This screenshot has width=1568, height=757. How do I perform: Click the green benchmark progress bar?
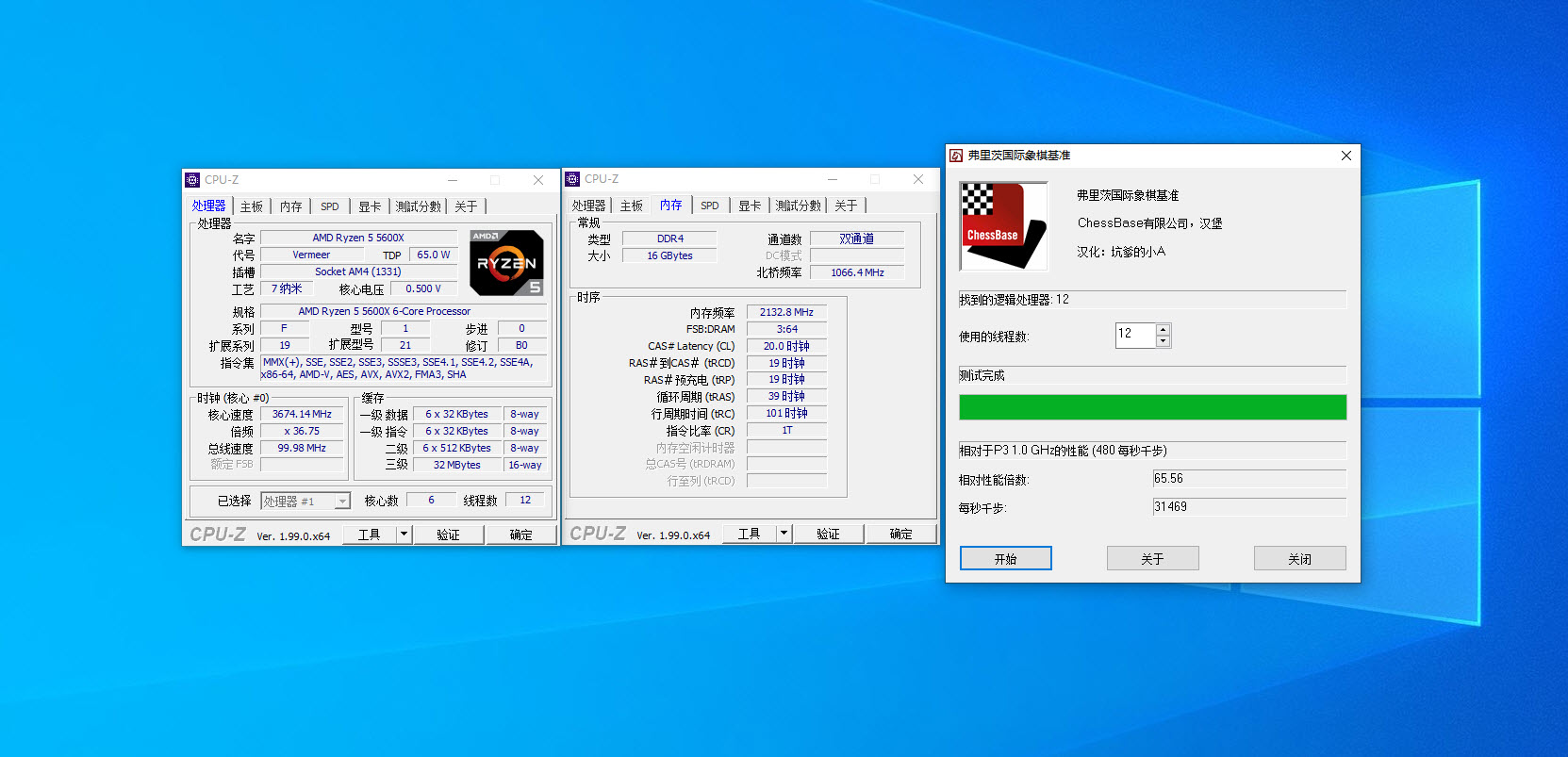tap(1152, 407)
